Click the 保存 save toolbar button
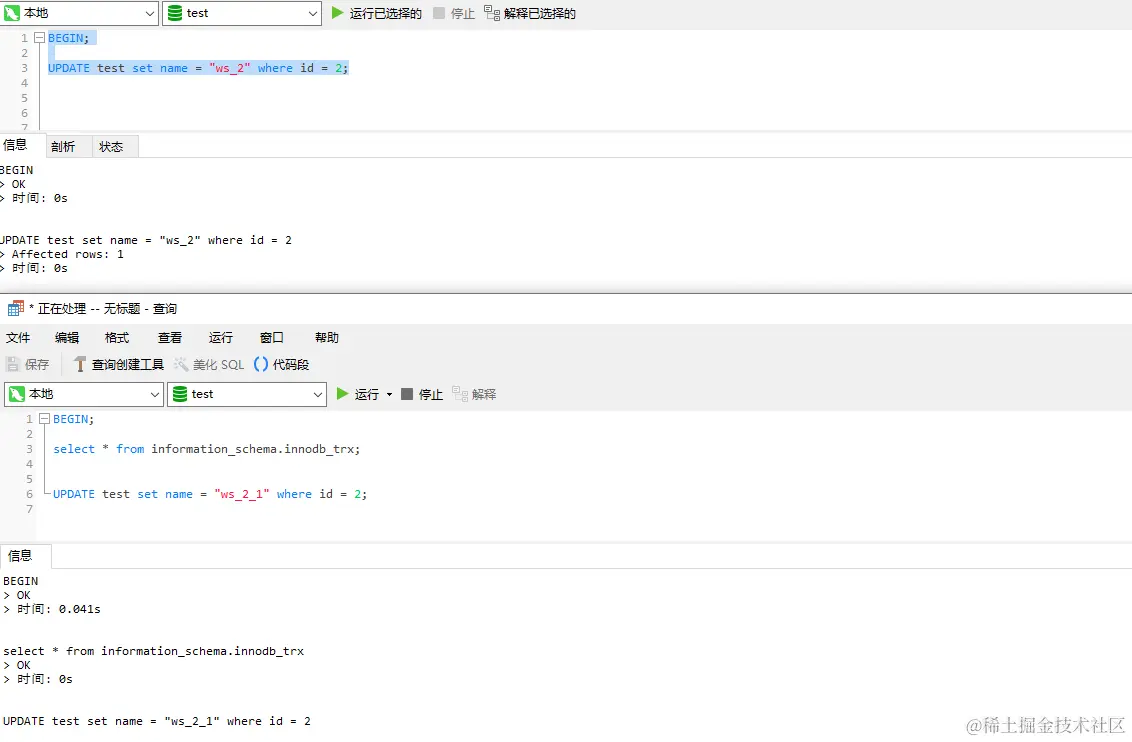Image resolution: width=1132 pixels, height=742 pixels. tap(28, 365)
